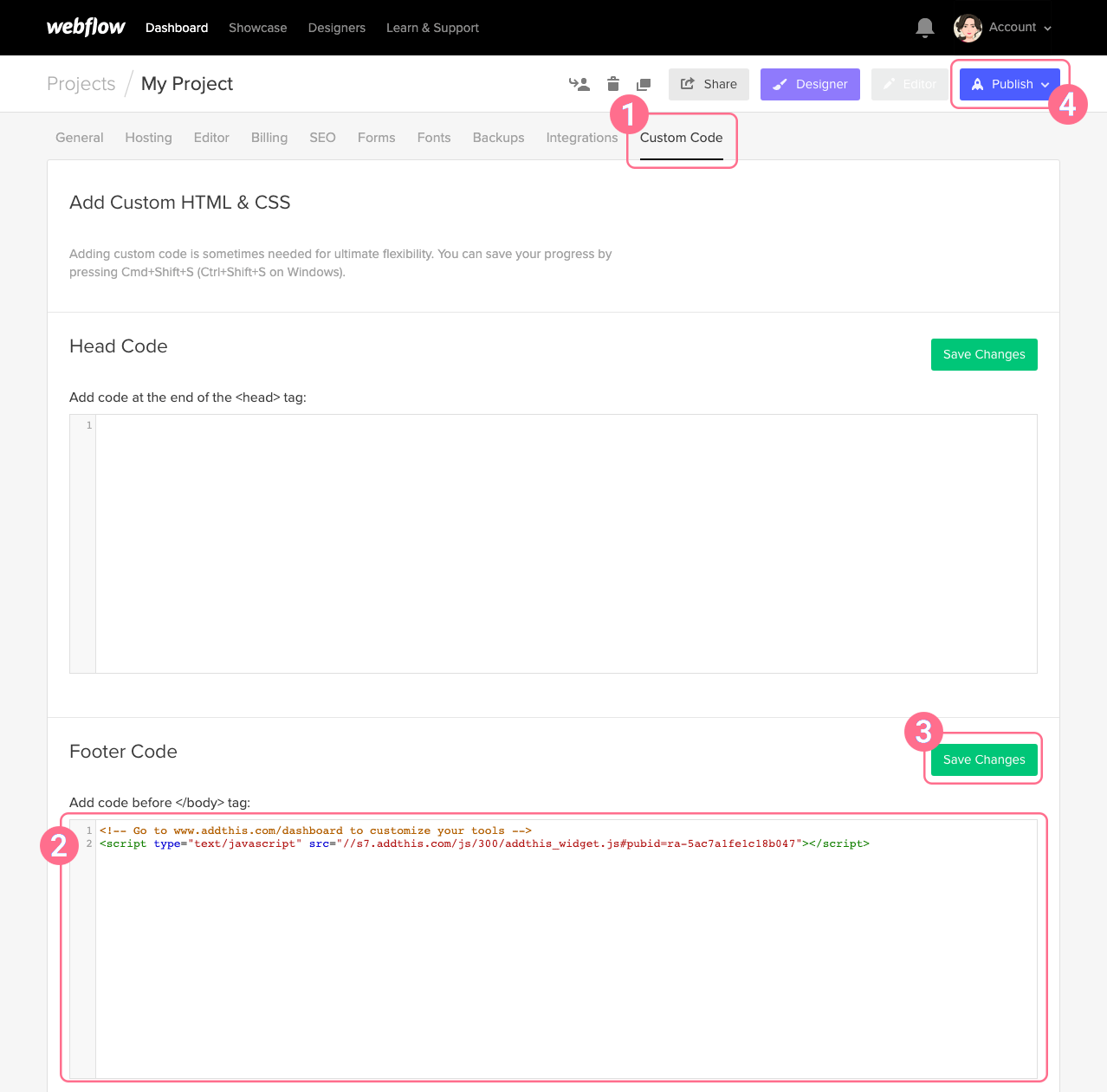1107x1092 pixels.
Task: Click the transfer project icon
Action: [579, 84]
